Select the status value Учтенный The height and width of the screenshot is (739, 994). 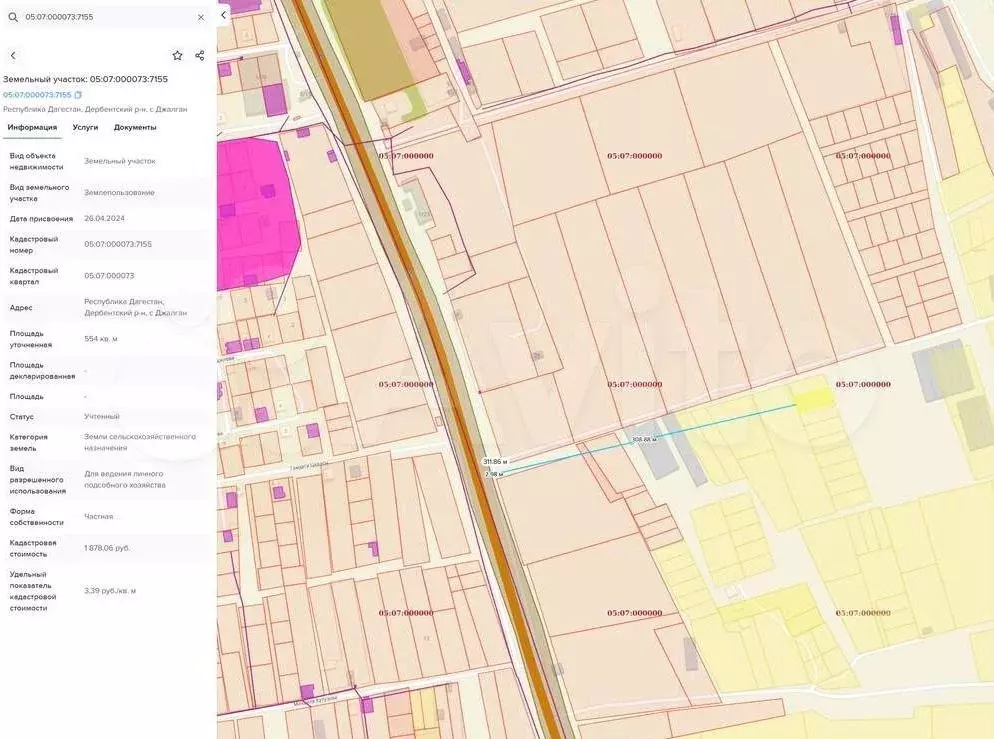pos(101,416)
